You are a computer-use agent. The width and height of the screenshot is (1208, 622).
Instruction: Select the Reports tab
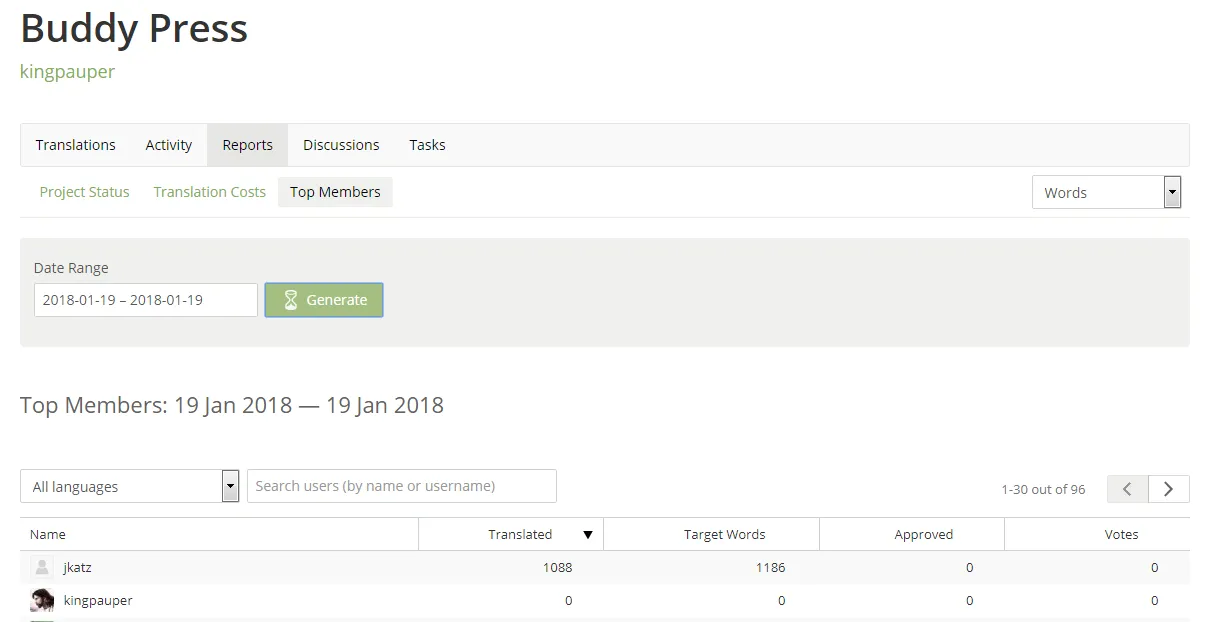click(x=247, y=145)
